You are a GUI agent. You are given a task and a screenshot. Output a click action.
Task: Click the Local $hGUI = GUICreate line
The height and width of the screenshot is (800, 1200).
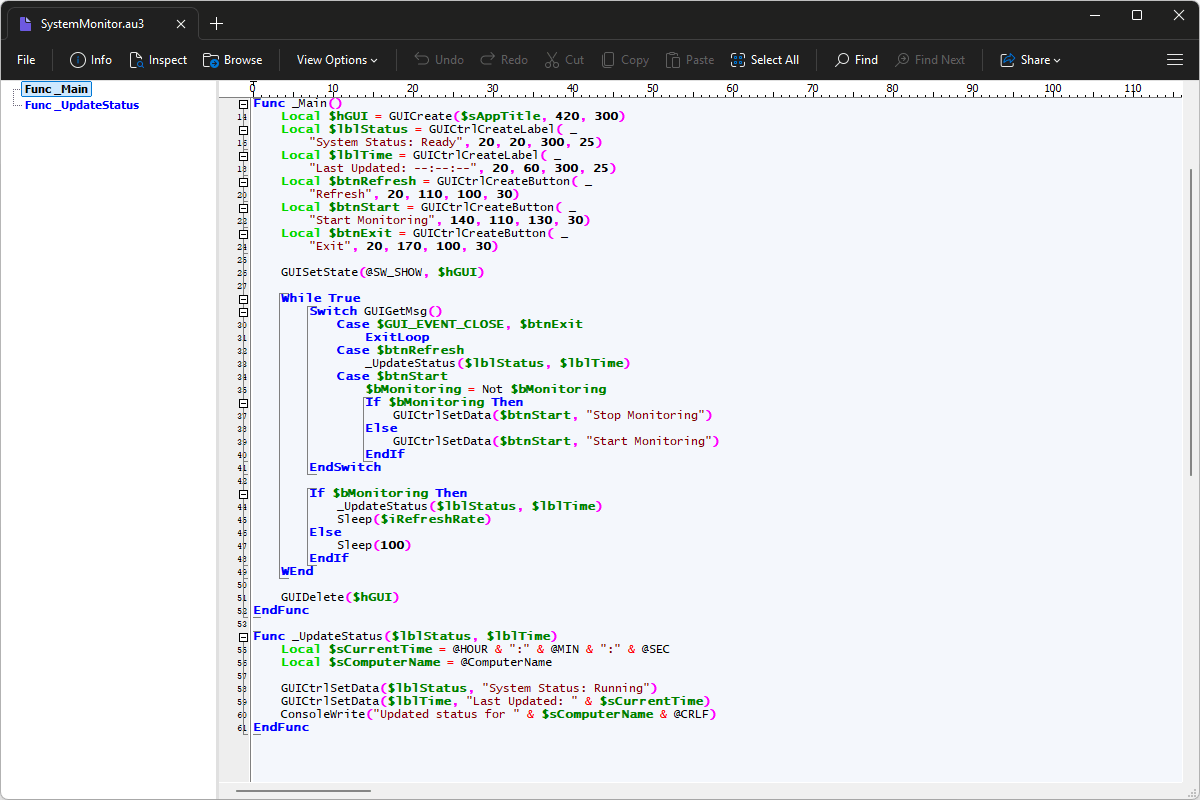click(453, 116)
